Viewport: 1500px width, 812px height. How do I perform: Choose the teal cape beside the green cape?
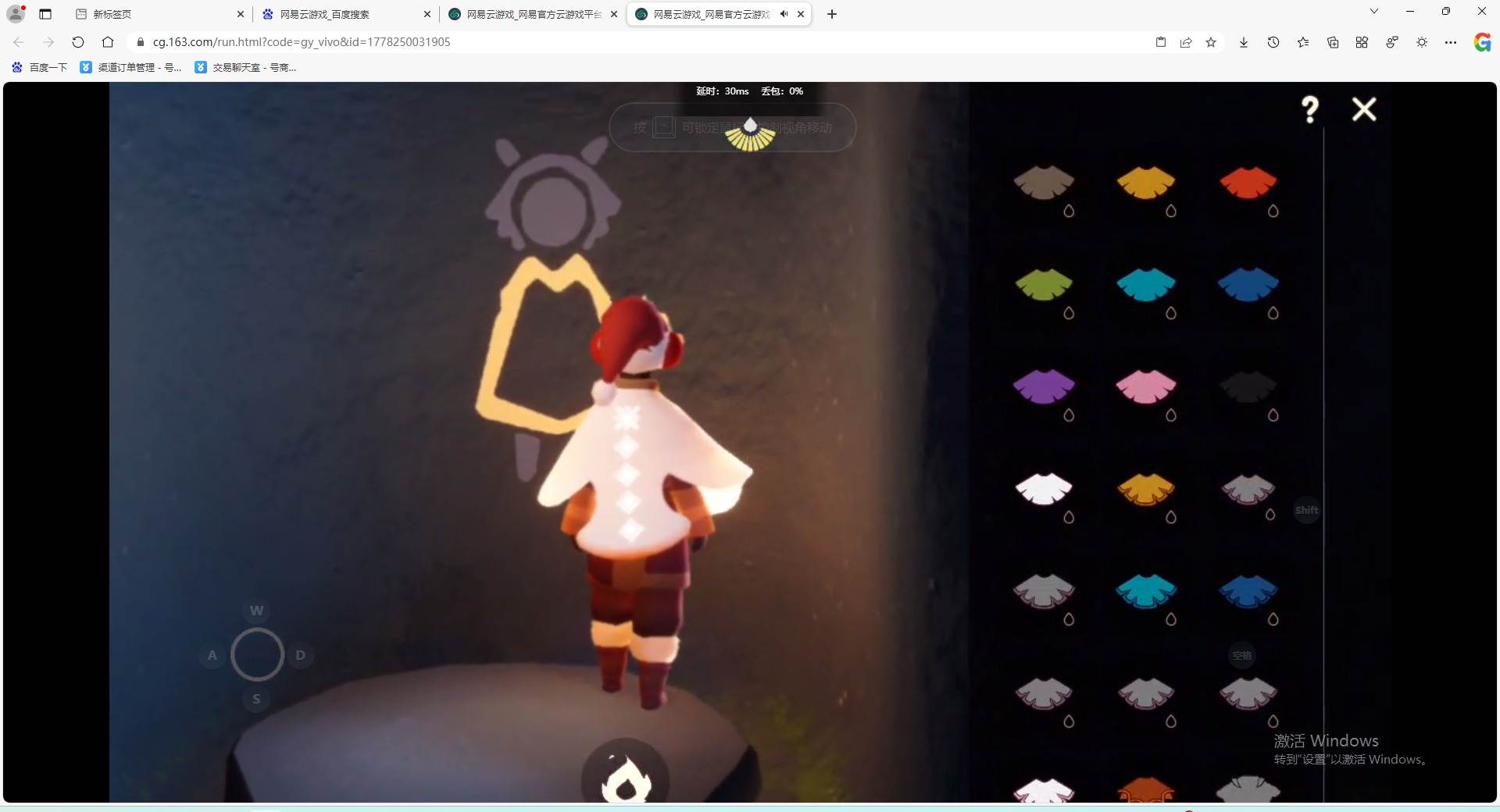(x=1146, y=284)
